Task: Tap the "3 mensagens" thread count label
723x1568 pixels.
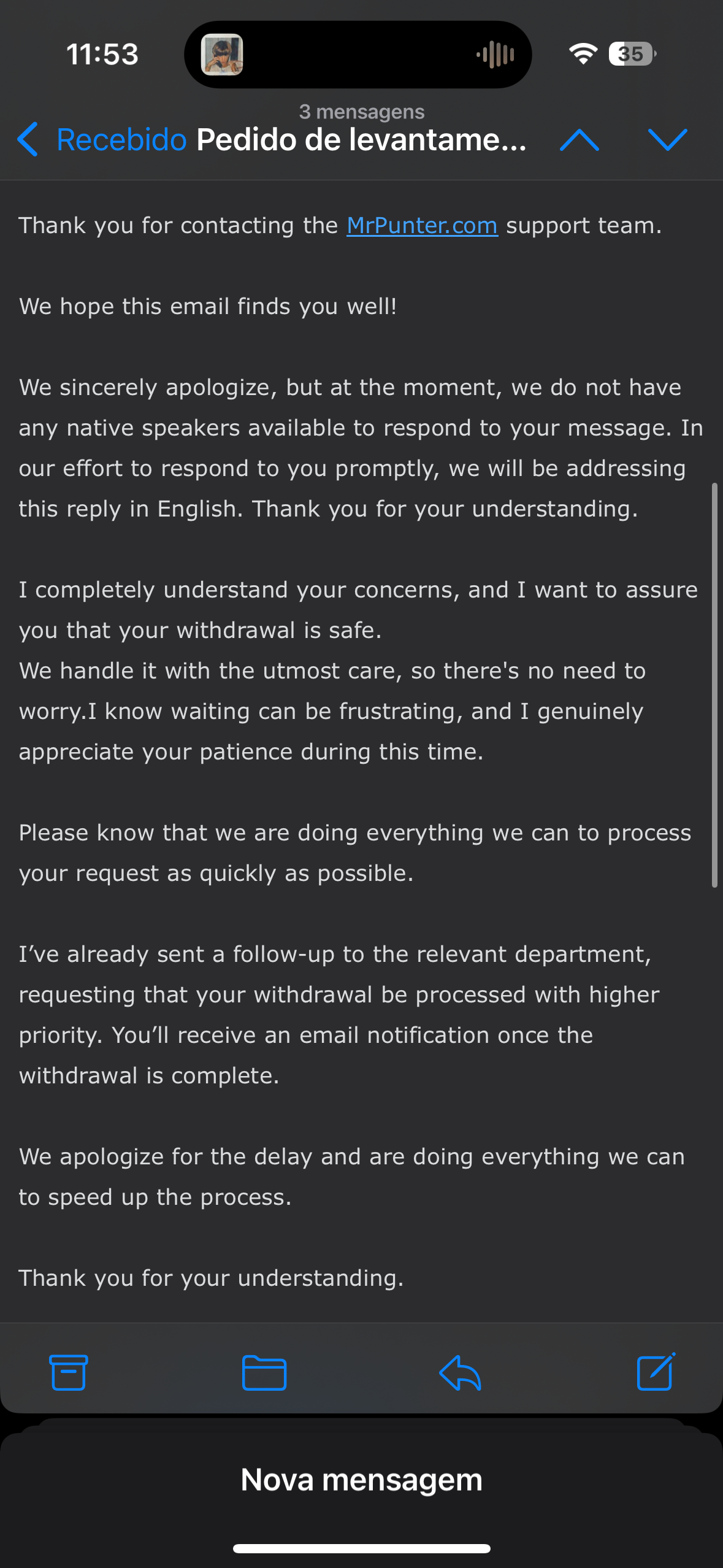Action: pyautogui.click(x=361, y=112)
